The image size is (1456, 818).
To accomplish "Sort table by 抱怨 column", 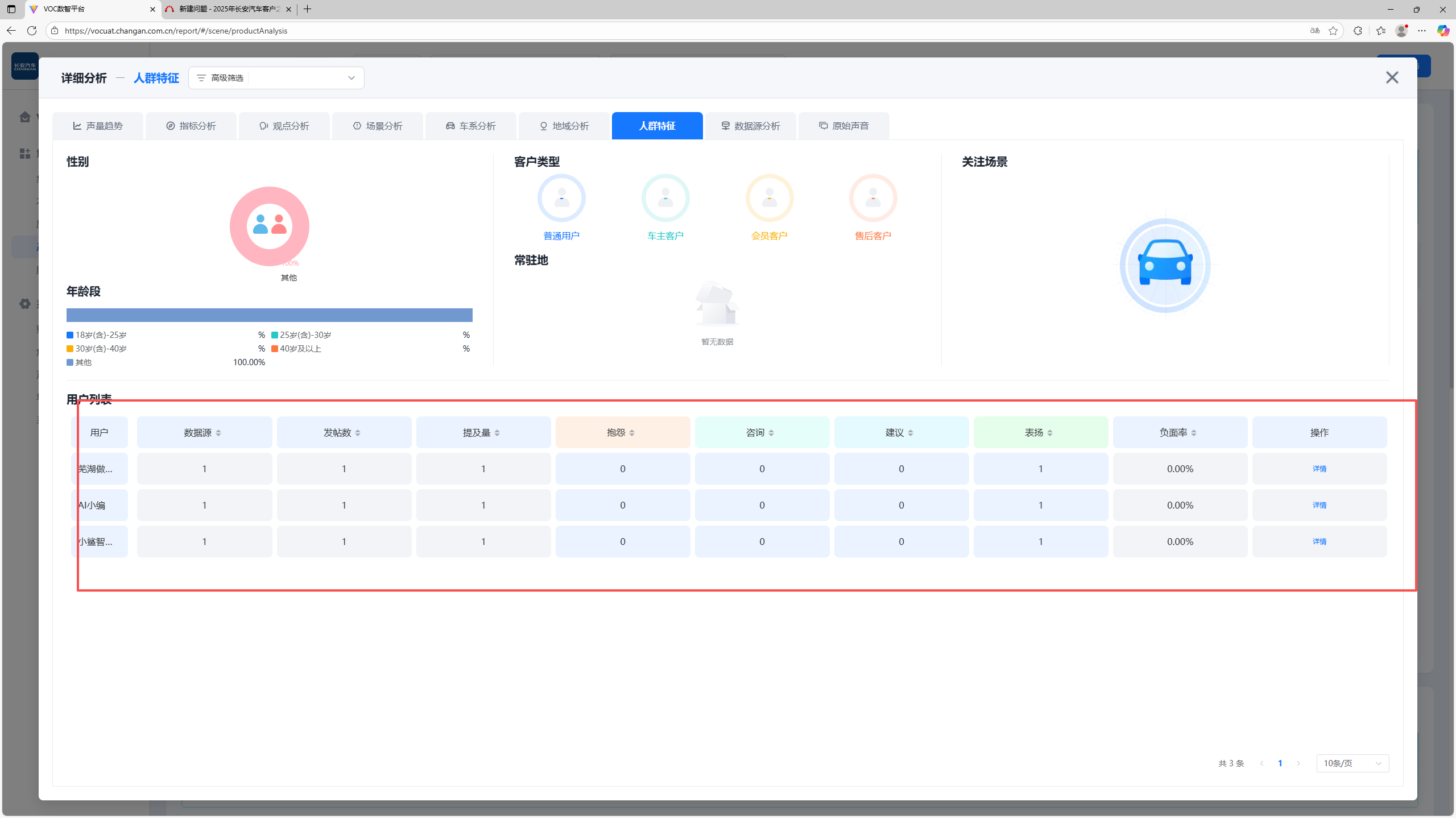I will (x=632, y=433).
